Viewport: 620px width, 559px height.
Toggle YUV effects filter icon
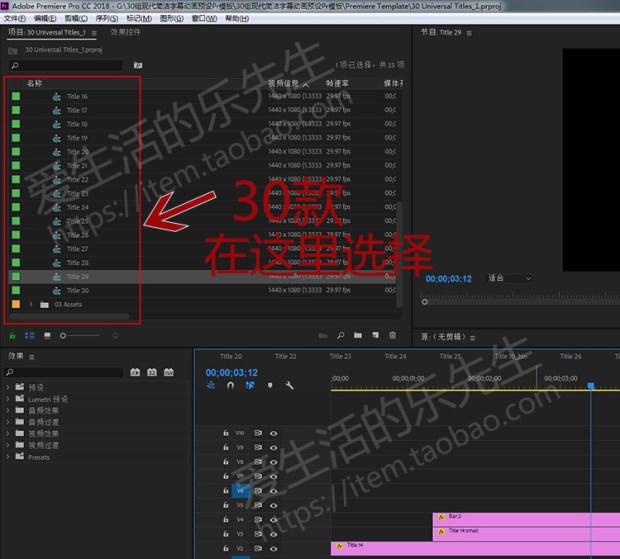pyautogui.click(x=169, y=372)
